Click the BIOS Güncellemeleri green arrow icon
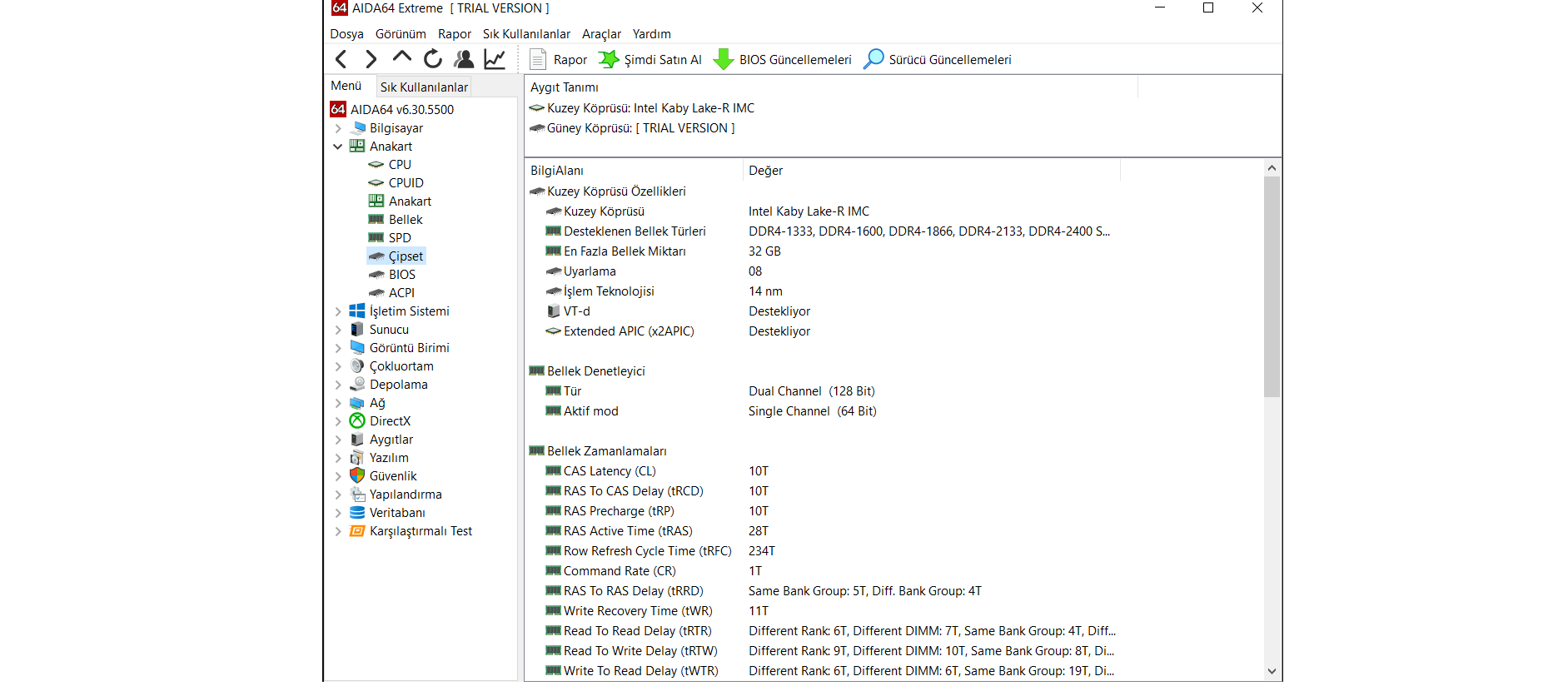Image resolution: width=1568 pixels, height=691 pixels. tap(724, 59)
